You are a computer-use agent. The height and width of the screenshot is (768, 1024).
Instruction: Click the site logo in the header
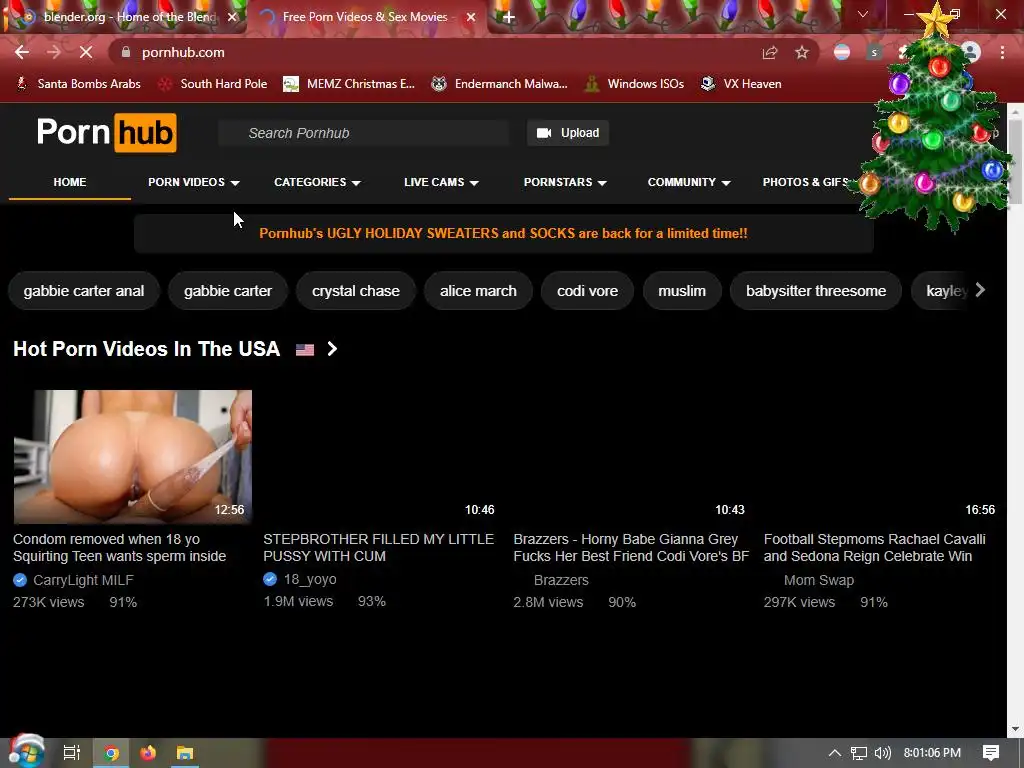pyautogui.click(x=106, y=133)
